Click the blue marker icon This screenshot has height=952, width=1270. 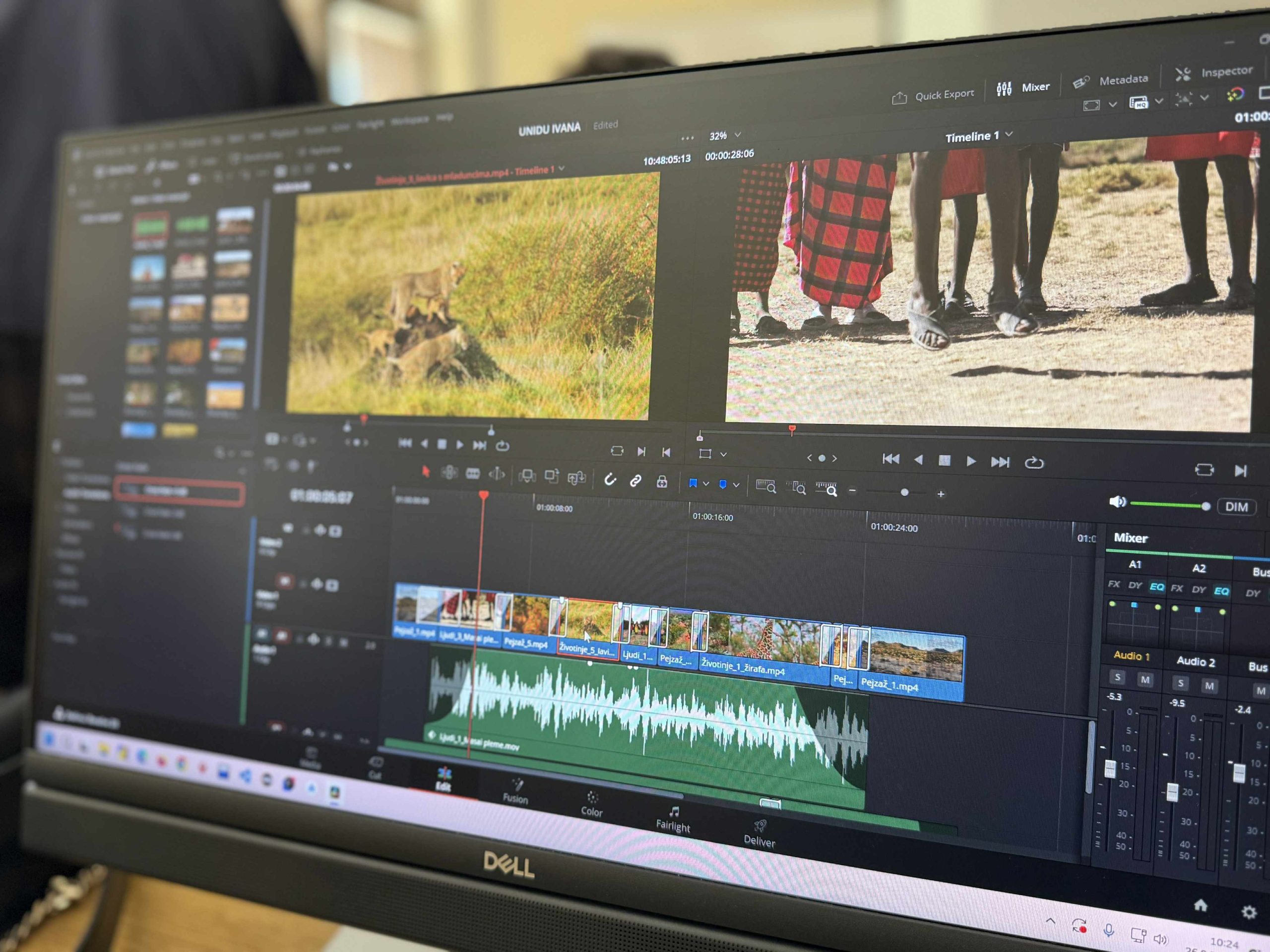coord(723,484)
